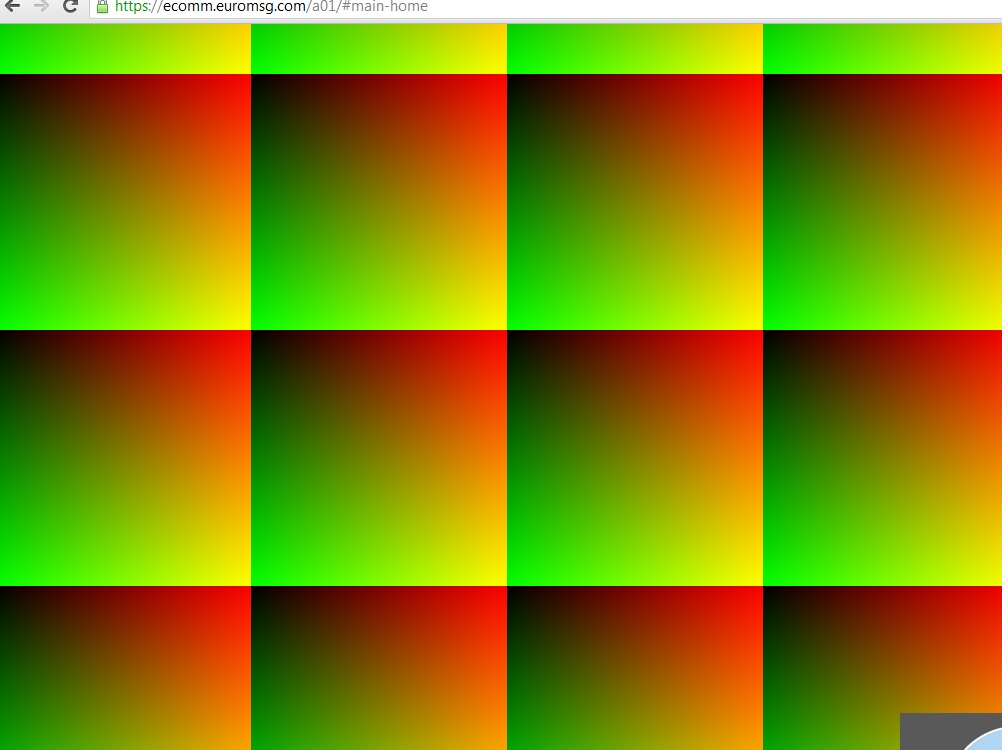
Task: Click the green SSL padlock icon
Action: click(102, 7)
